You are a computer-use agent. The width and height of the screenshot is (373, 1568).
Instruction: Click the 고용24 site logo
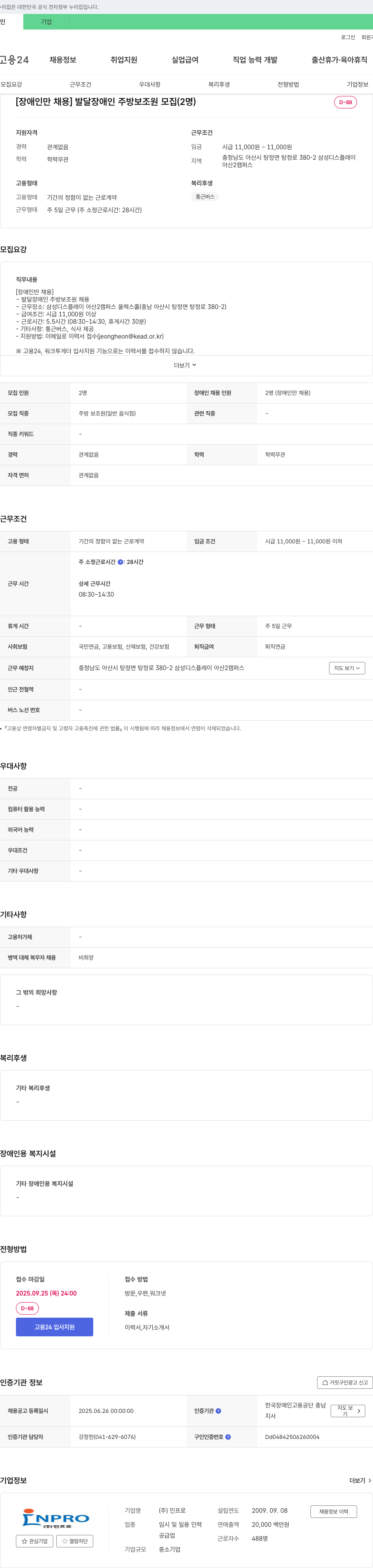tap(14, 59)
